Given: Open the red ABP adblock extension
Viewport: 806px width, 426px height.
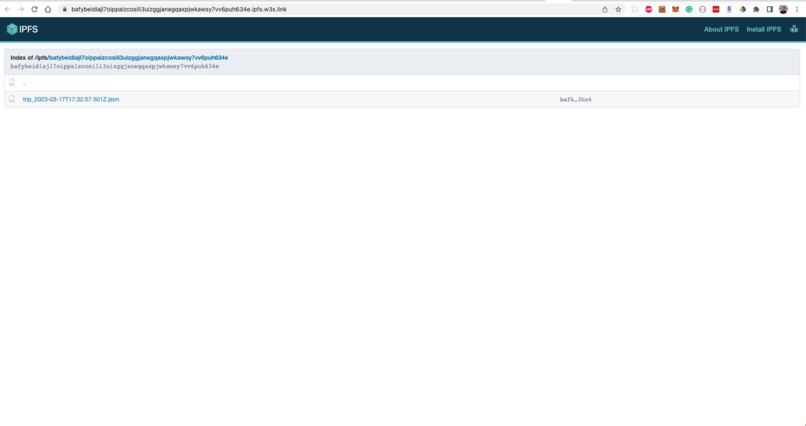Looking at the screenshot, I should coord(649,9).
